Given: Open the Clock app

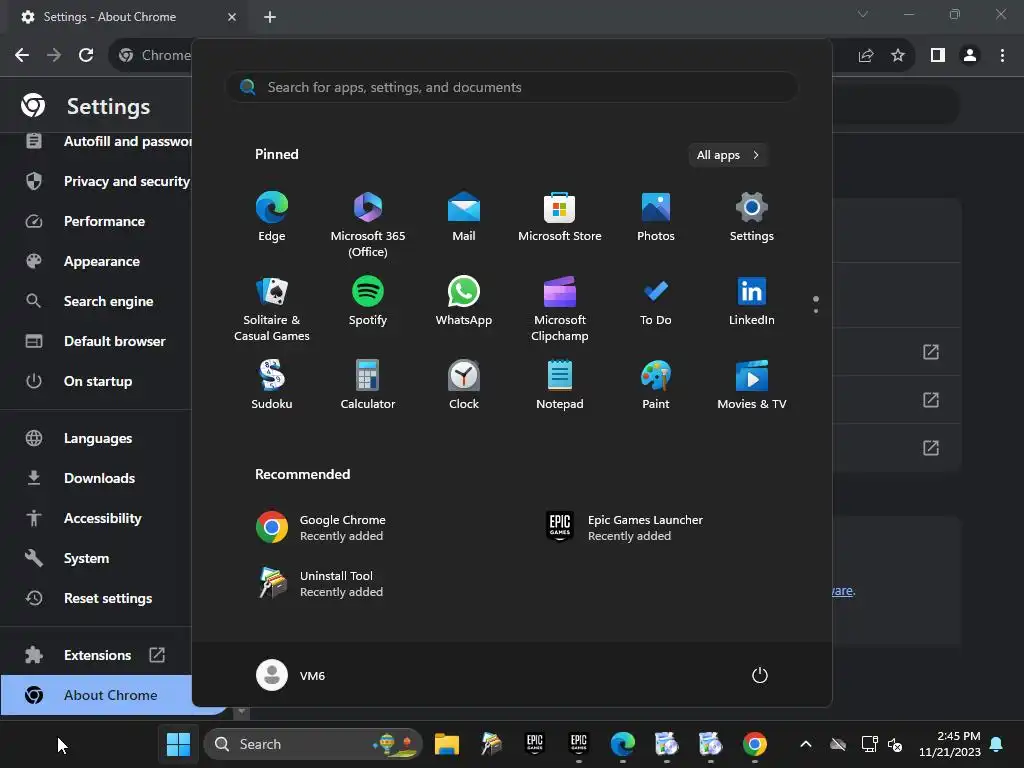Looking at the screenshot, I should click(x=464, y=384).
